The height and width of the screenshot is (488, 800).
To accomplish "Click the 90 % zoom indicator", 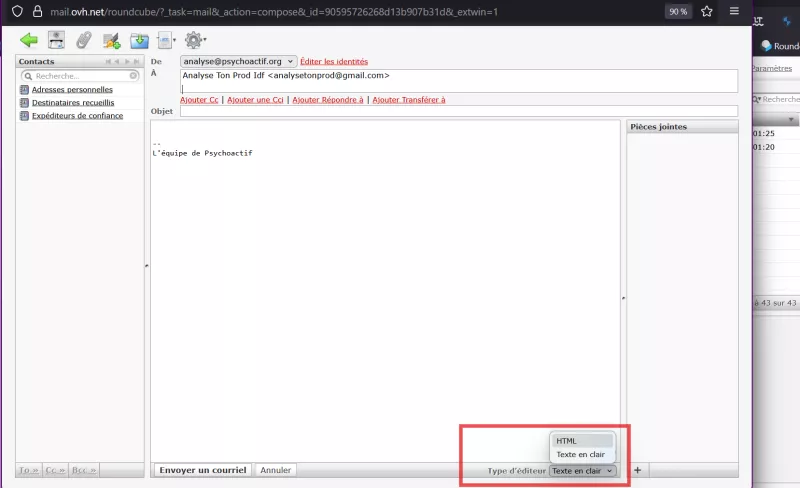I will tap(678, 11).
